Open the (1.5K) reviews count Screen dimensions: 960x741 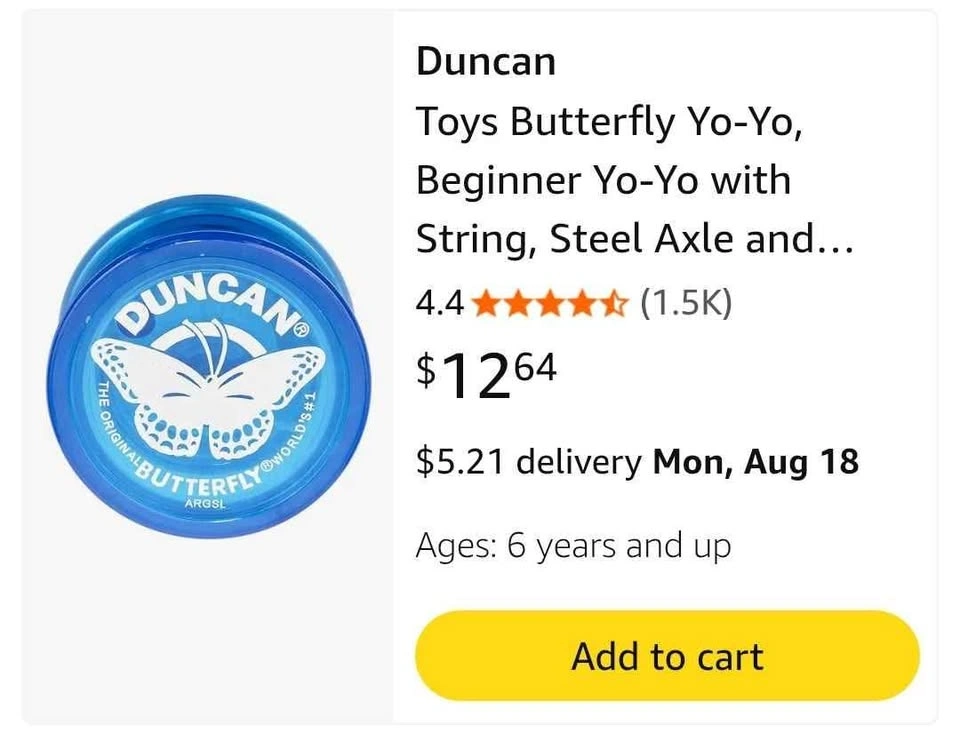pos(686,302)
